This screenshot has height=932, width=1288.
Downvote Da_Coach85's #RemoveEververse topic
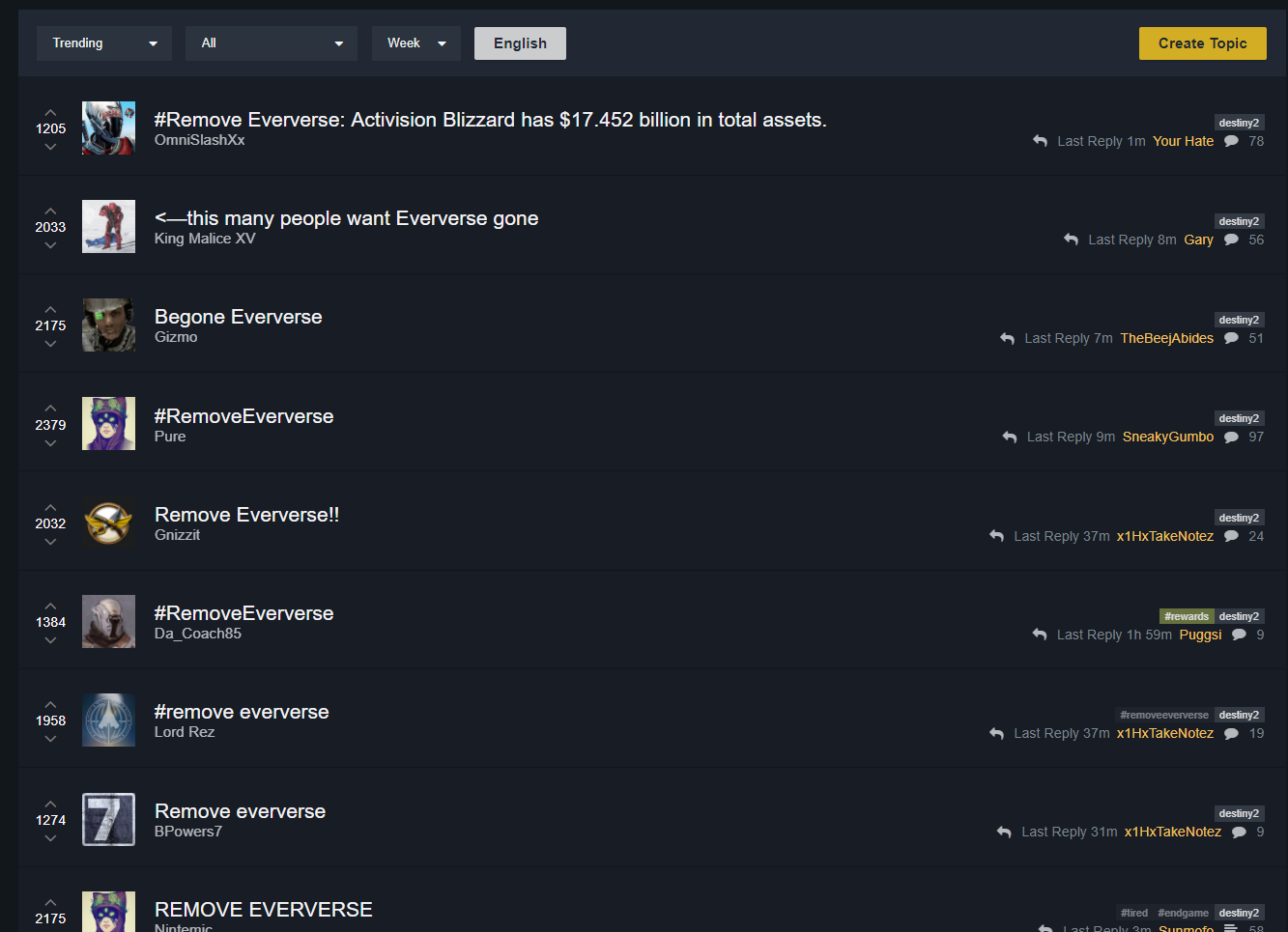[x=50, y=640]
